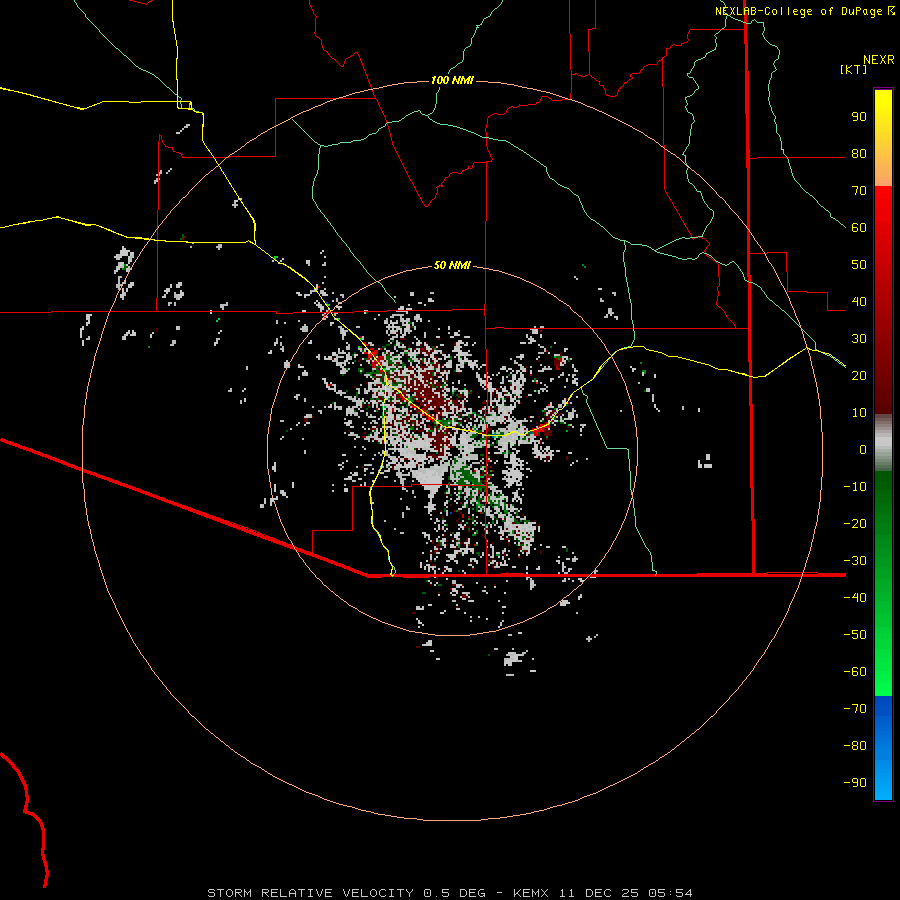Click the KEMX station identifier
Image resolution: width=900 pixels, height=900 pixels.
531,893
